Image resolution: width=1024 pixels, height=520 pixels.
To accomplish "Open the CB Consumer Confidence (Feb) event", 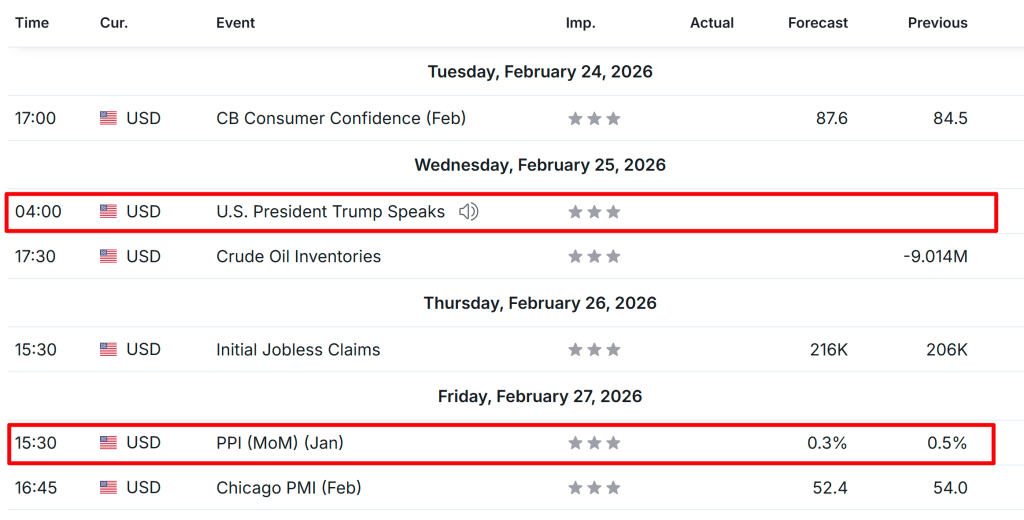I will coord(341,118).
